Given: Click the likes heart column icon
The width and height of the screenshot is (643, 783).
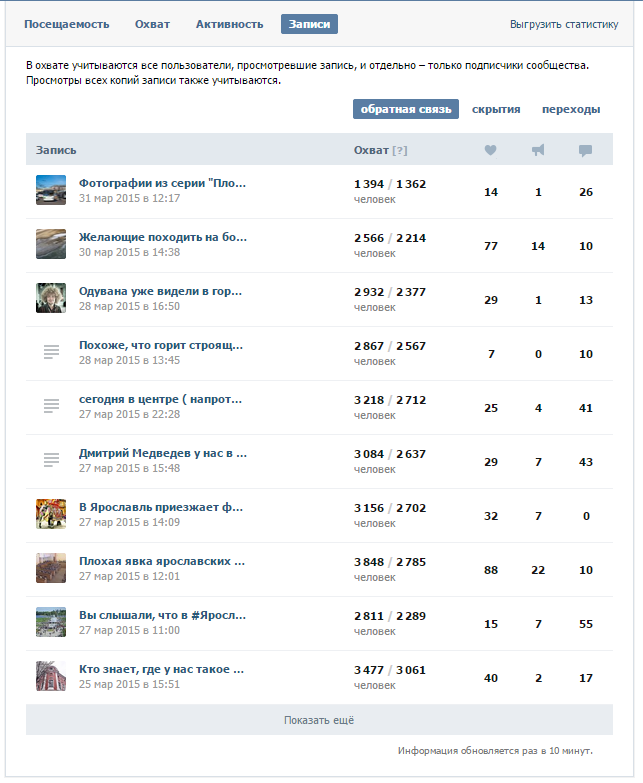Looking at the screenshot, I should click(x=490, y=150).
